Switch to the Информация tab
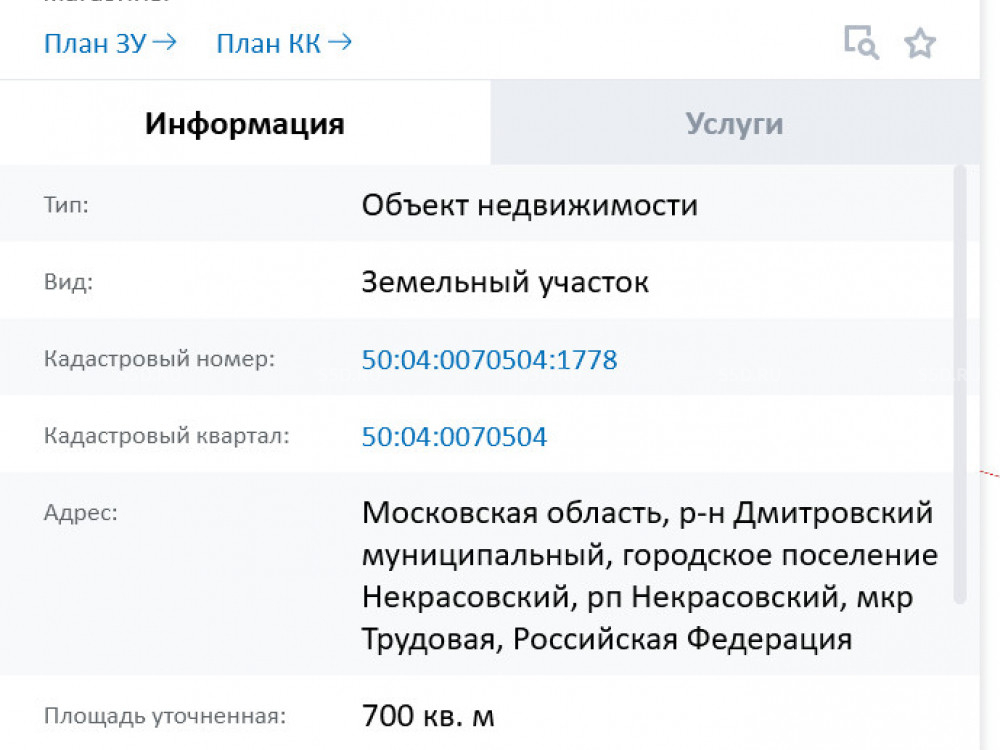This screenshot has height=750, width=1000. 245,124
